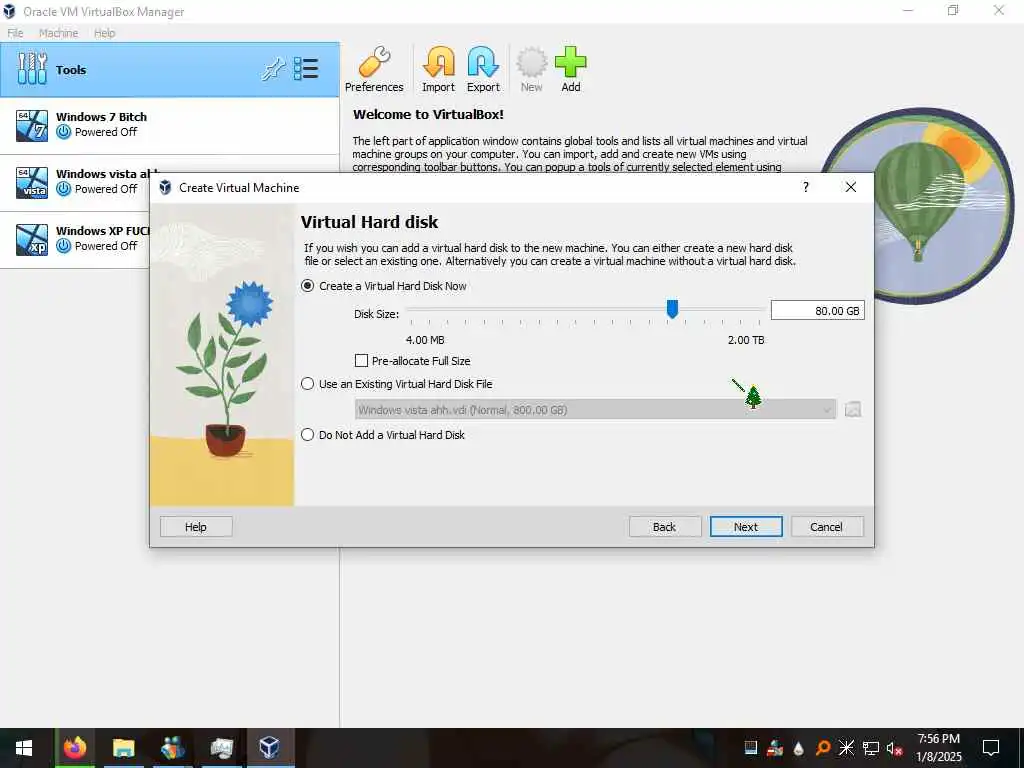Click the Back button
Screen dimensions: 1024x768
click(x=665, y=527)
